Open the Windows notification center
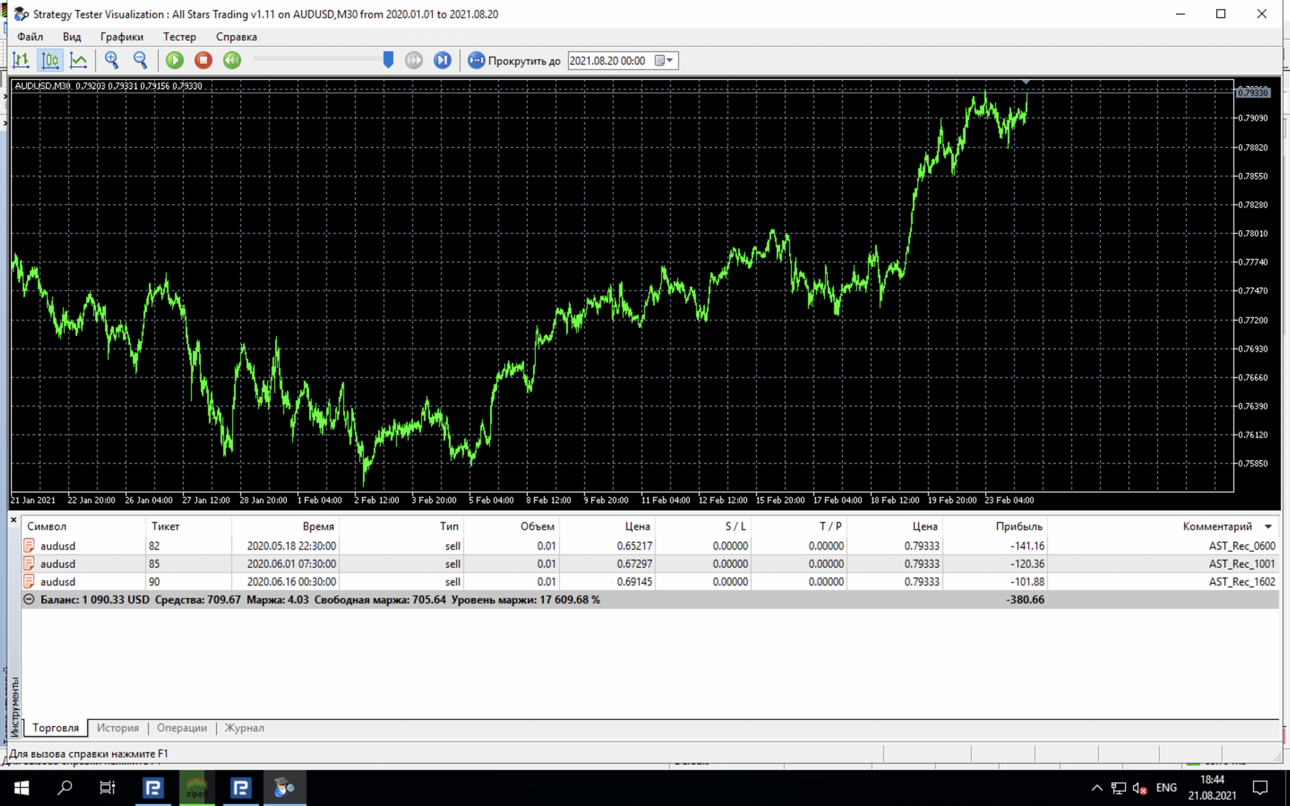1290x806 pixels. click(x=1261, y=788)
